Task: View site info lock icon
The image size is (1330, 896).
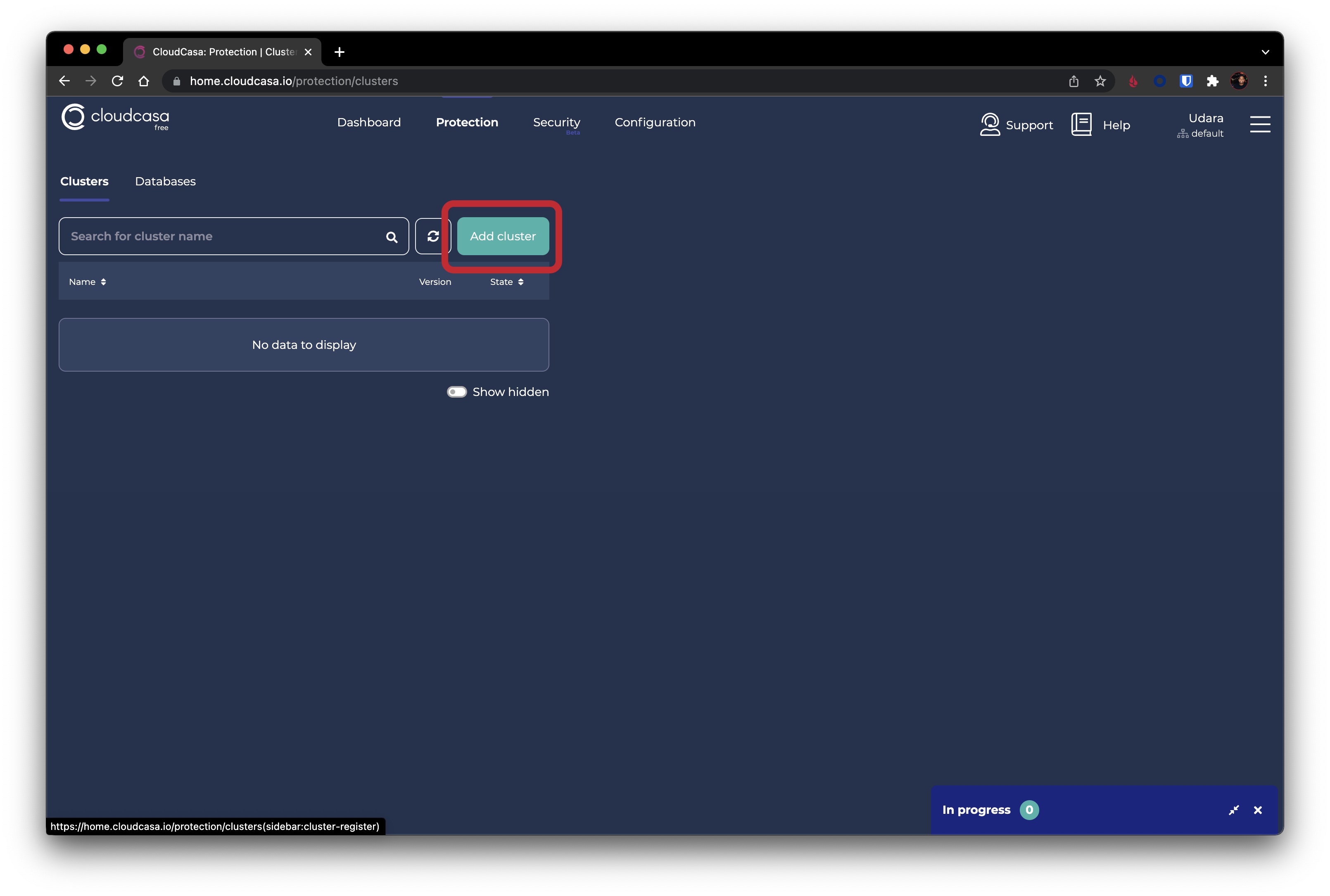Action: (x=177, y=81)
